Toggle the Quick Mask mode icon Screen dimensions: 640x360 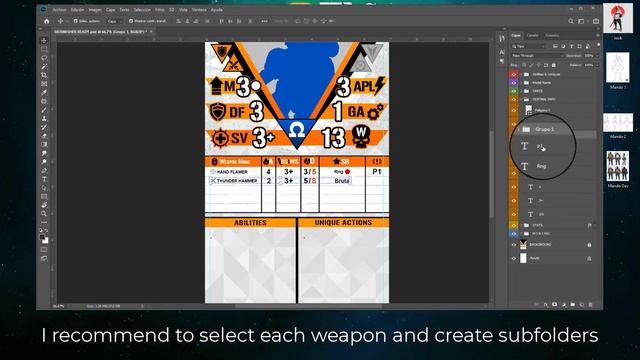44,249
